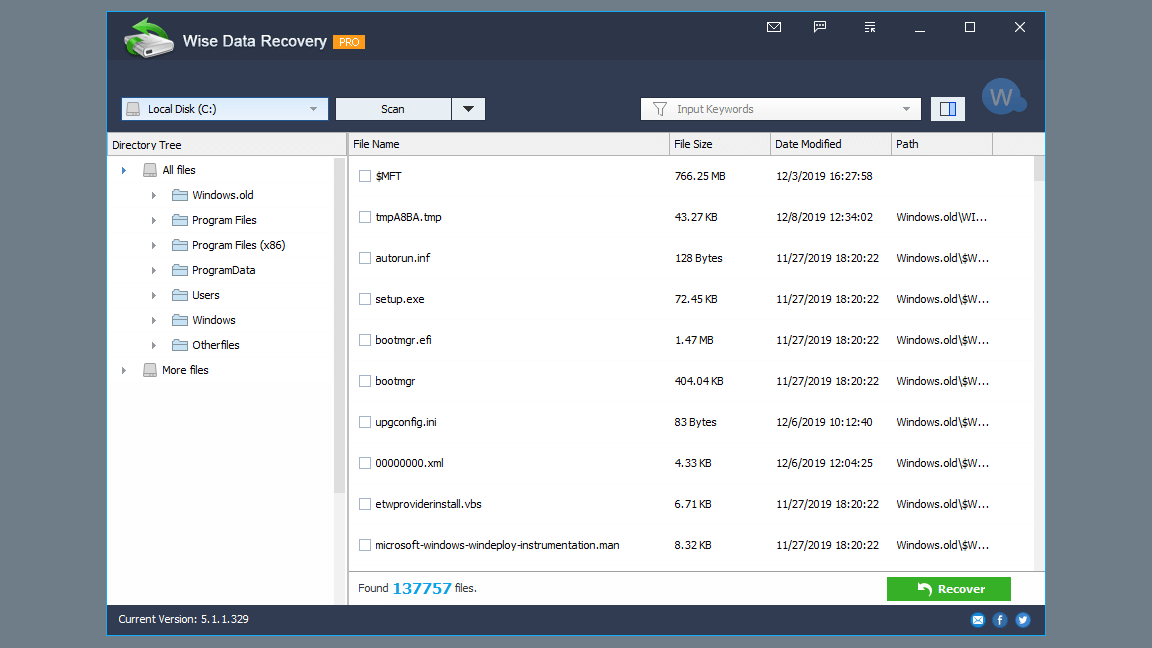
Task: Open the keyword filter dropdown arrow
Action: click(906, 109)
